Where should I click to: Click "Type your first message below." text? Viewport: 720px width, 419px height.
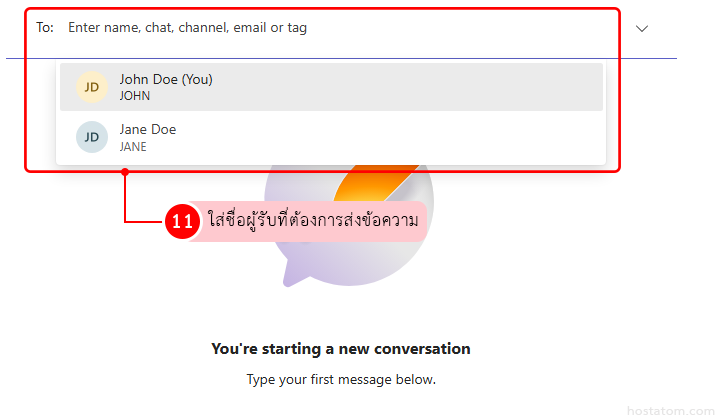pyautogui.click(x=341, y=380)
